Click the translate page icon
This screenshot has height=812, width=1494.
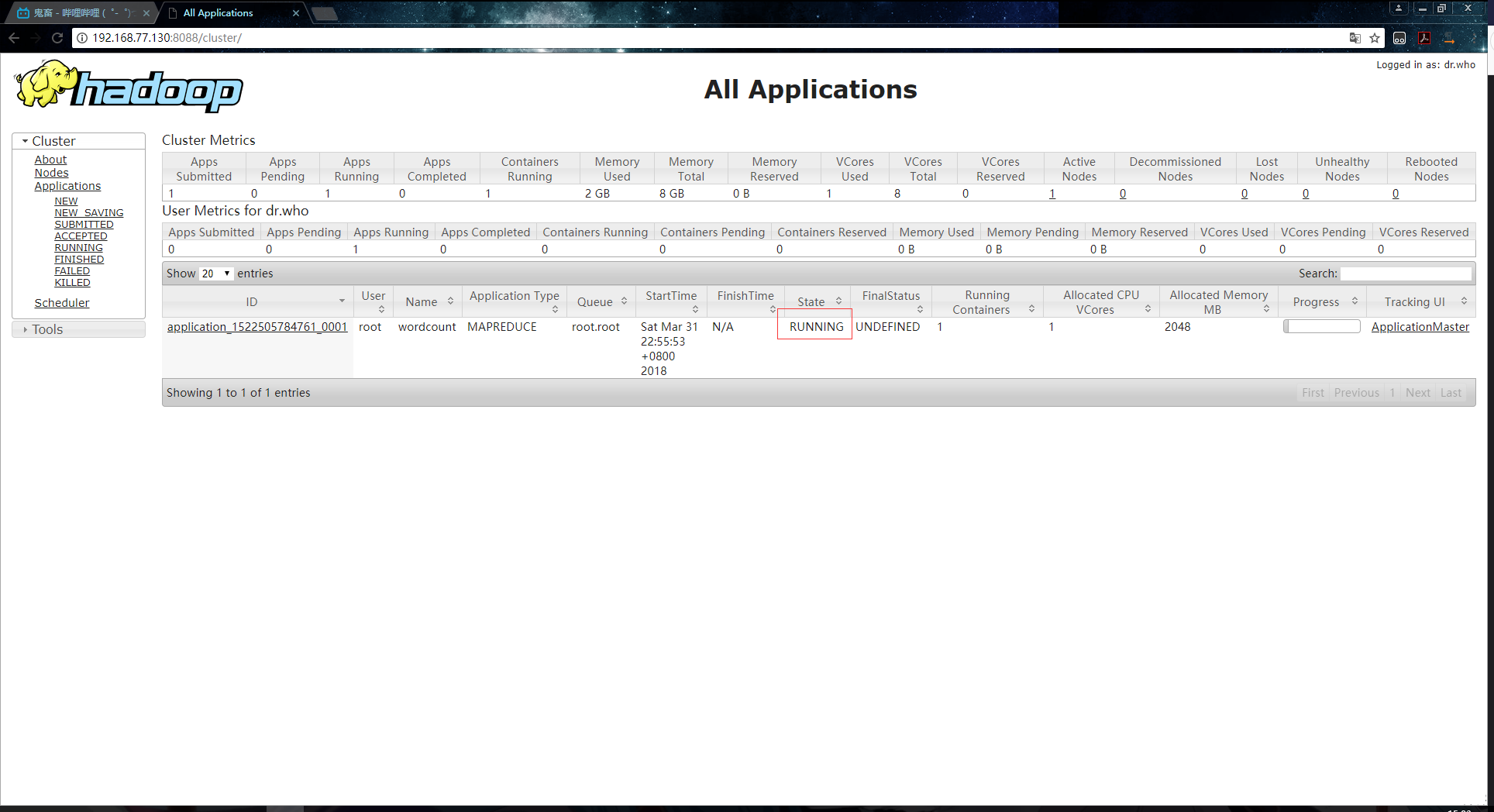(1355, 38)
